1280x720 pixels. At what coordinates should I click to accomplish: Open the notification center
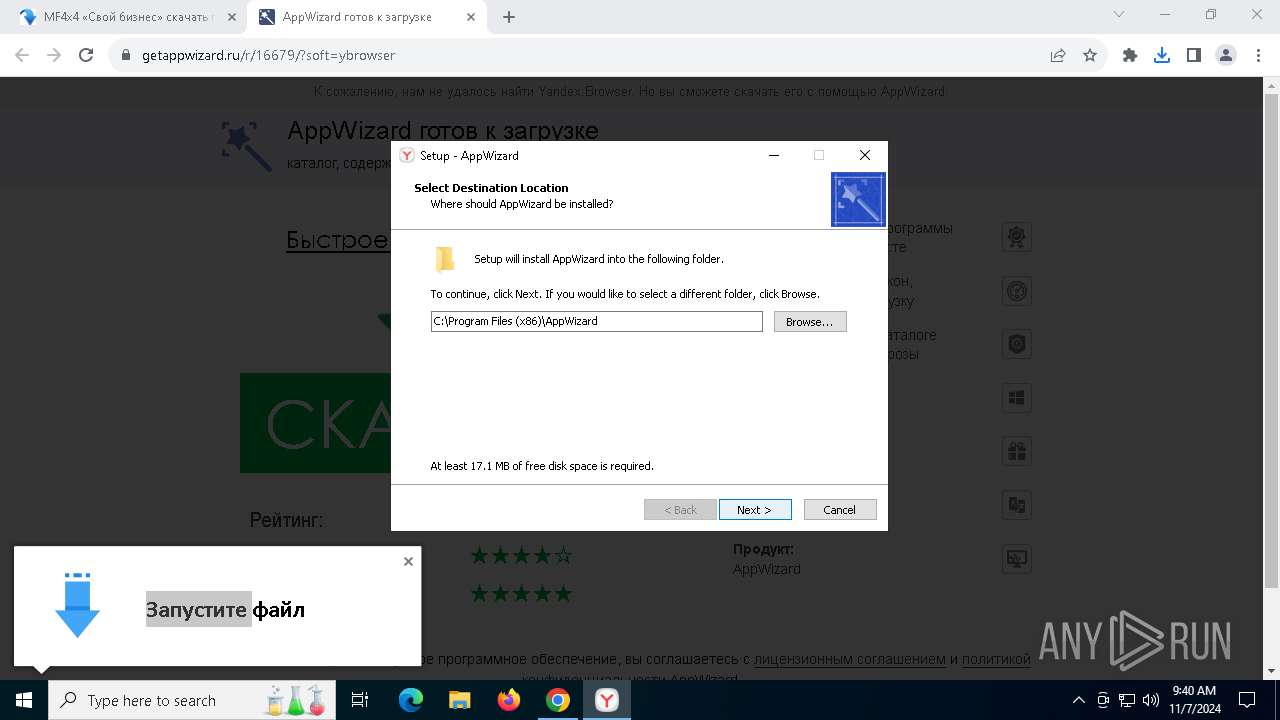pyautogui.click(x=1247, y=700)
